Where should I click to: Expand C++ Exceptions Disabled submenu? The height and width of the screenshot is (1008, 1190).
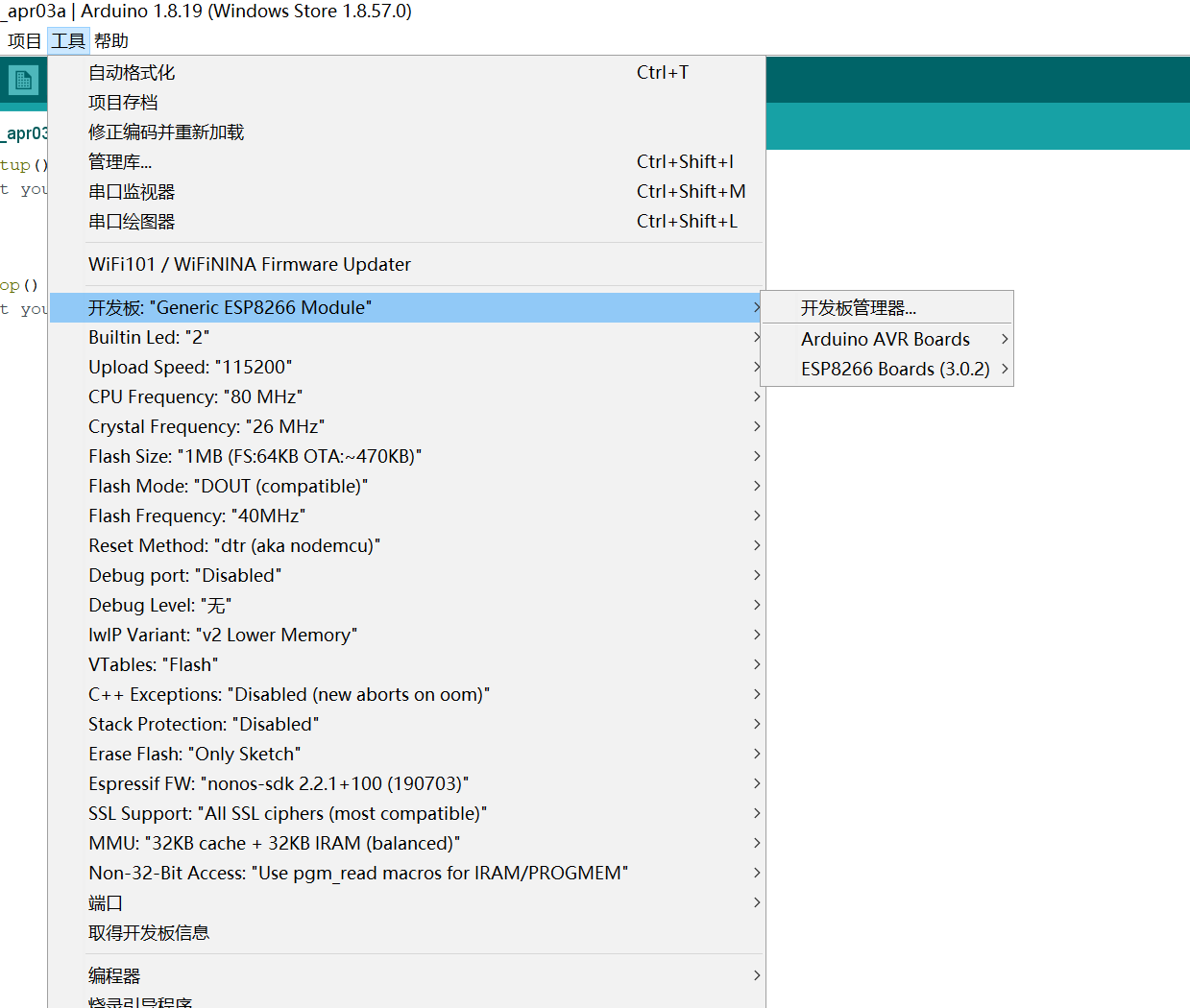(406, 694)
